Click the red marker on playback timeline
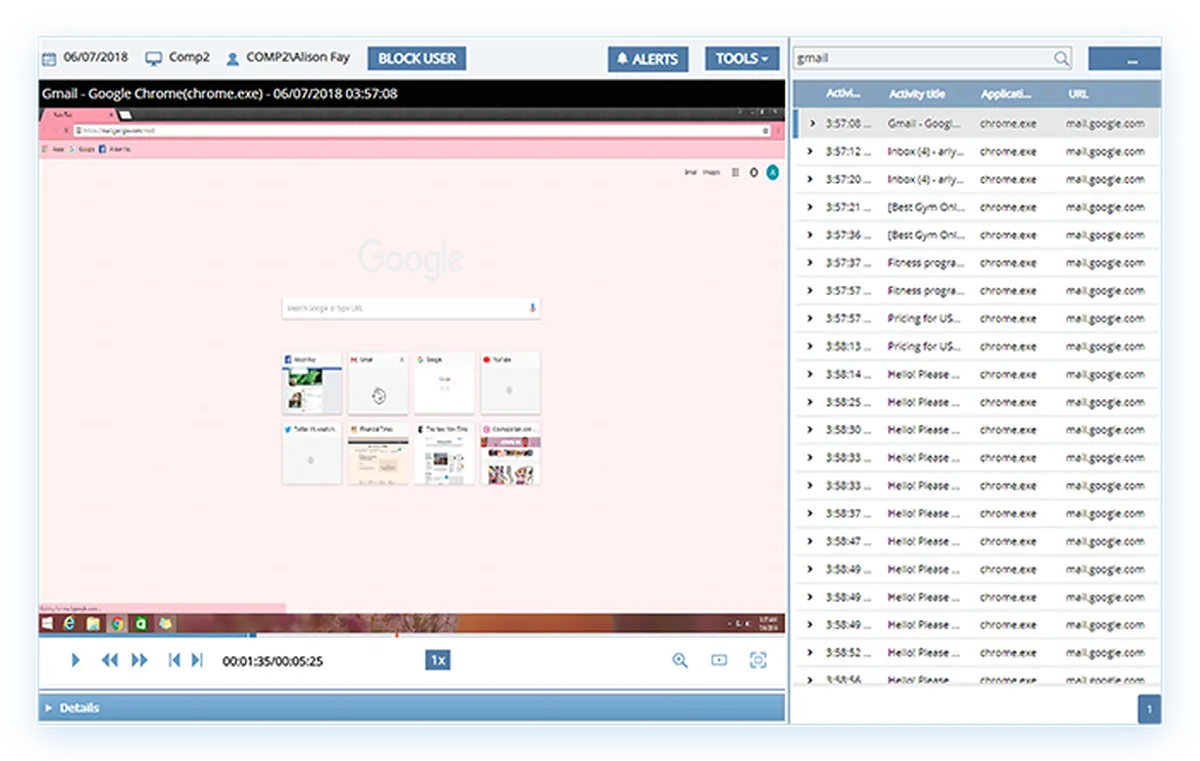Image resolution: width=1200 pixels, height=761 pixels. (x=397, y=635)
